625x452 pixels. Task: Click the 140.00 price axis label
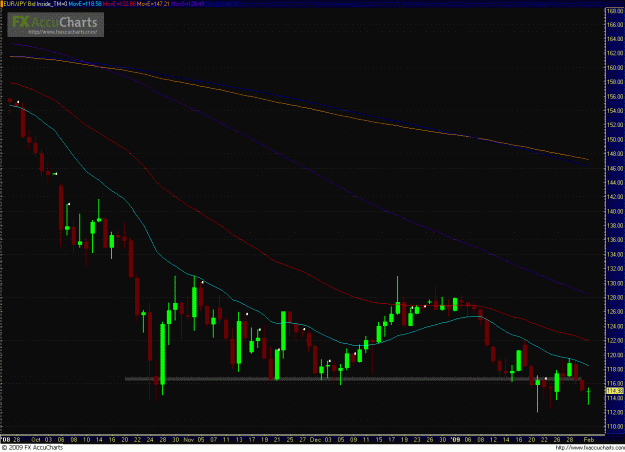(615, 211)
